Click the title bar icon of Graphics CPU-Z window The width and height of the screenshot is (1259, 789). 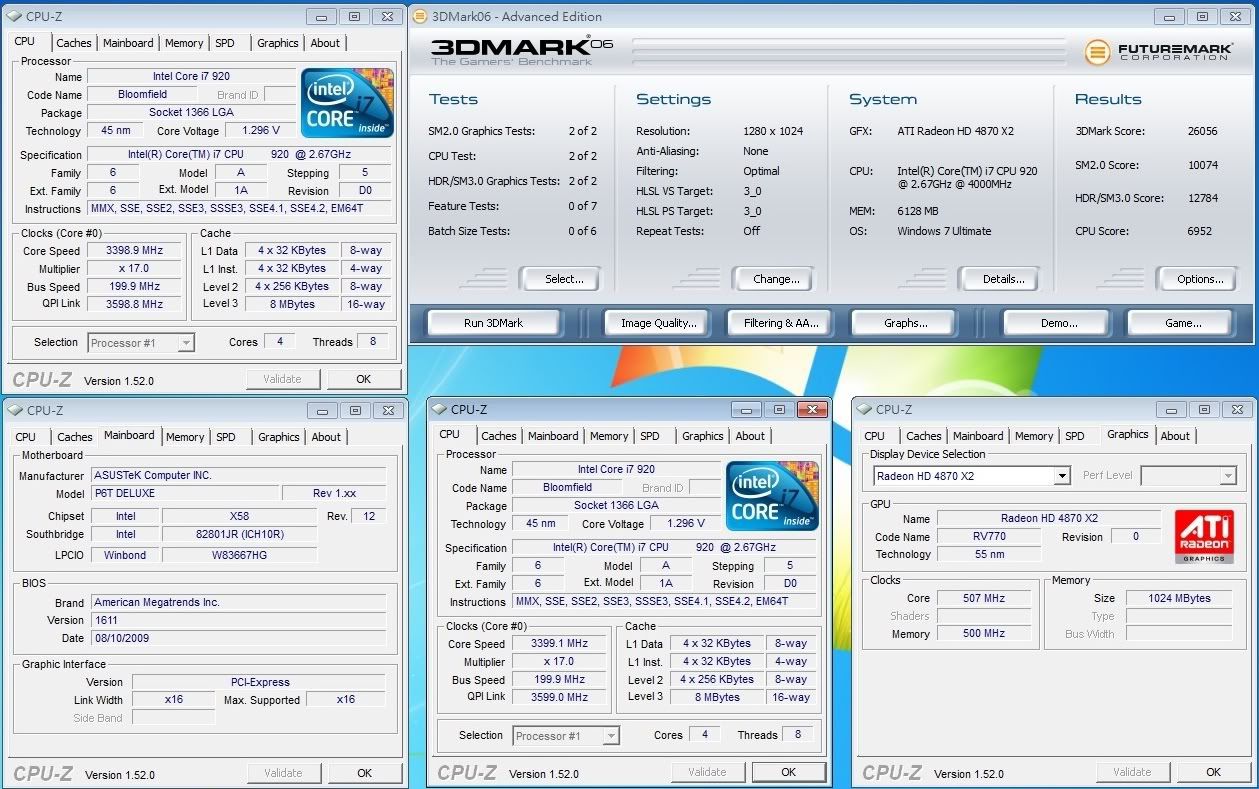coord(864,409)
